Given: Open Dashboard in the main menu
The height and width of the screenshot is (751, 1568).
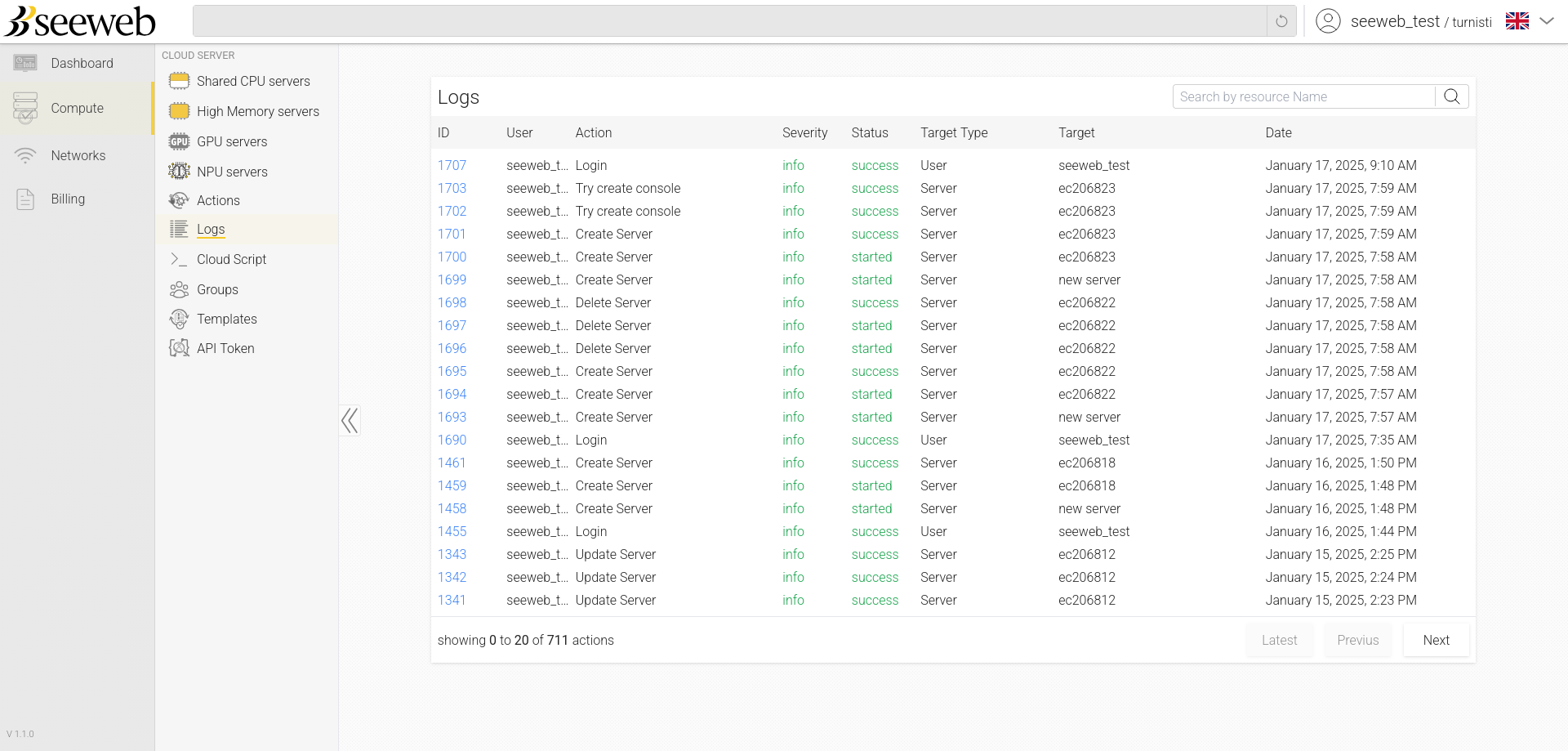Looking at the screenshot, I should [x=82, y=63].
